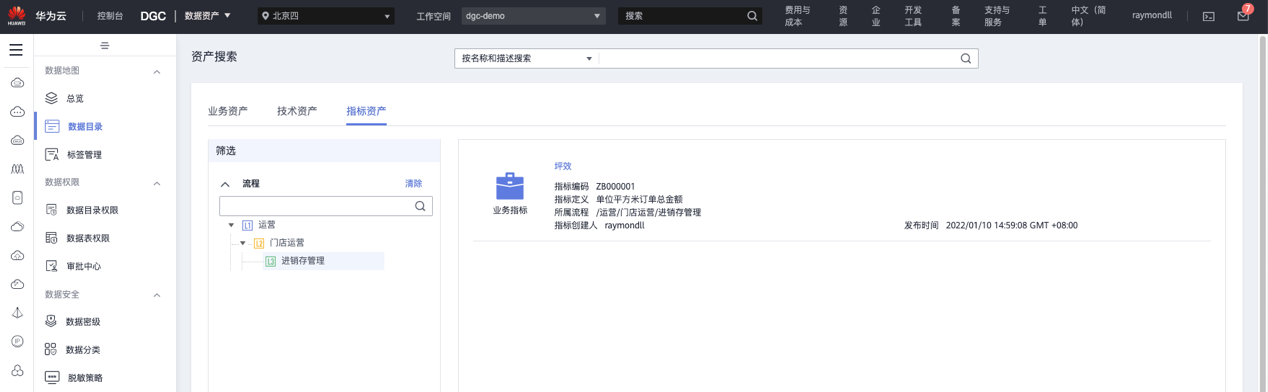Image resolution: width=1268 pixels, height=392 pixels.
Task: Click the 数据表权限 icon
Action: (x=52, y=238)
